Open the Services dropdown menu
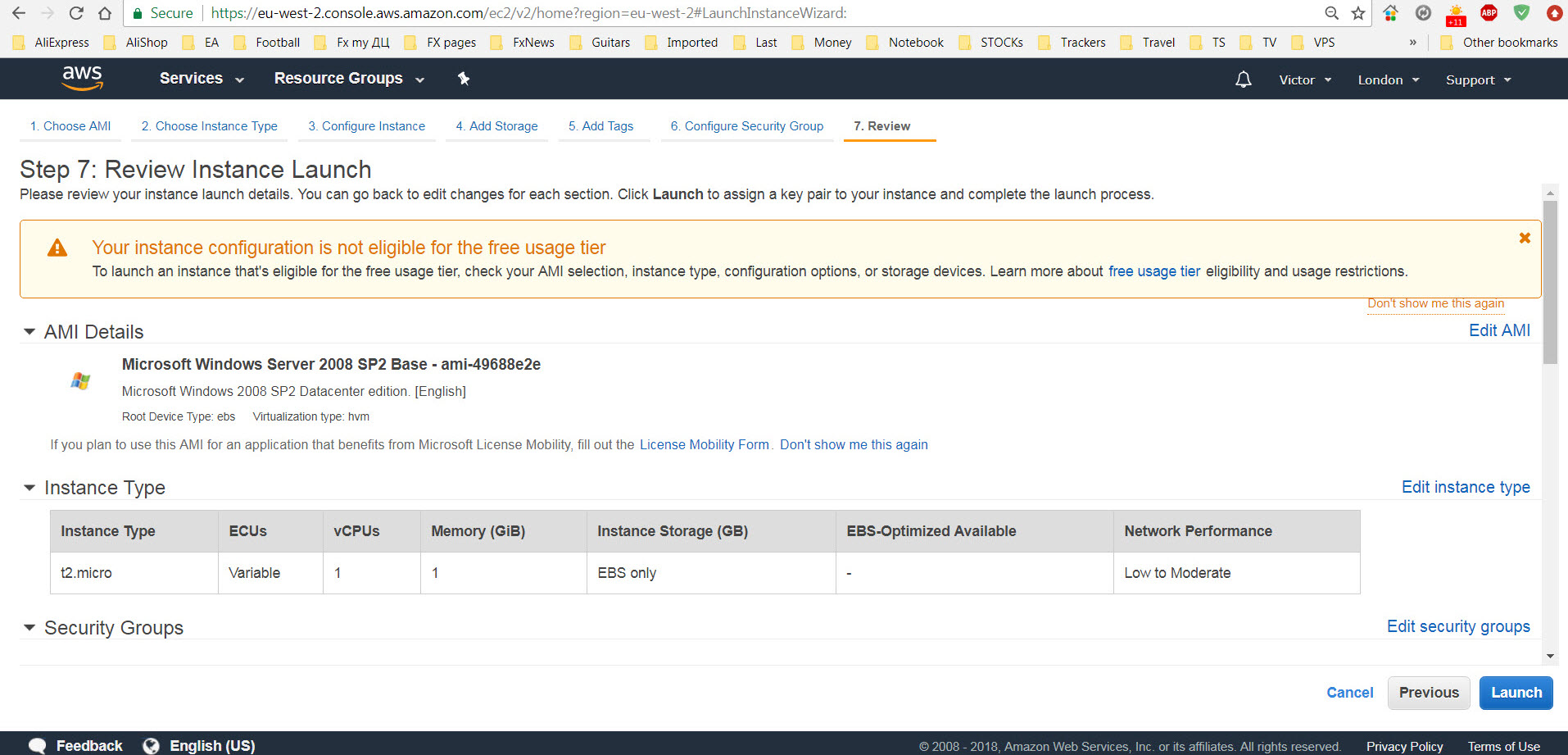The height and width of the screenshot is (755, 1568). point(202,79)
